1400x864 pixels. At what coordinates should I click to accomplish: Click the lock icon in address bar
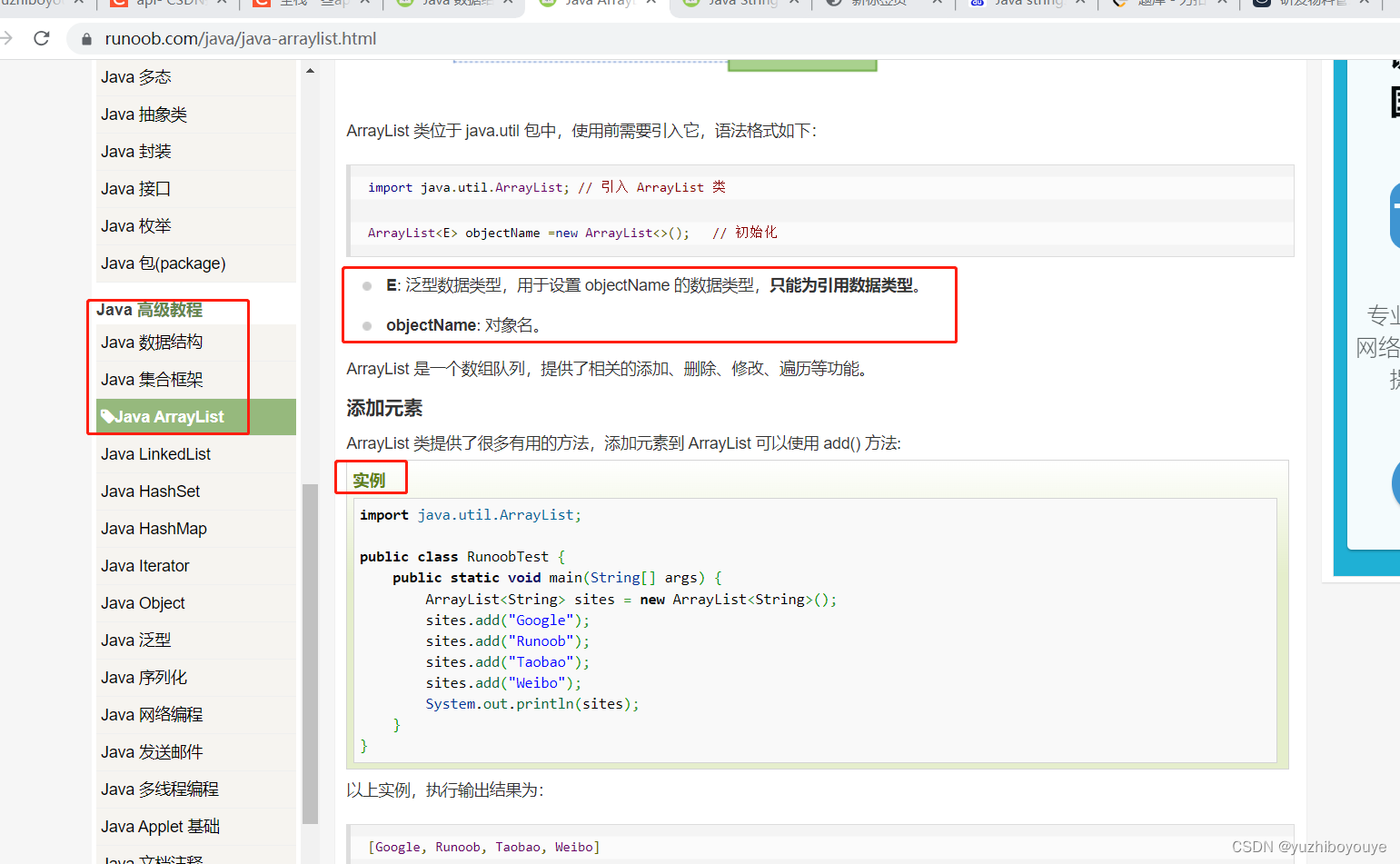87,39
